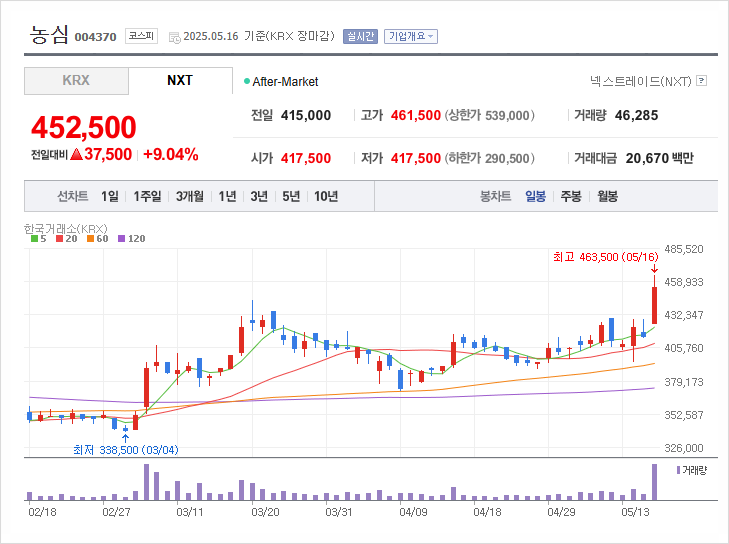Viewport: 729px width, 544px height.
Task: Expand the 기업개요 dropdown
Action: 411,36
